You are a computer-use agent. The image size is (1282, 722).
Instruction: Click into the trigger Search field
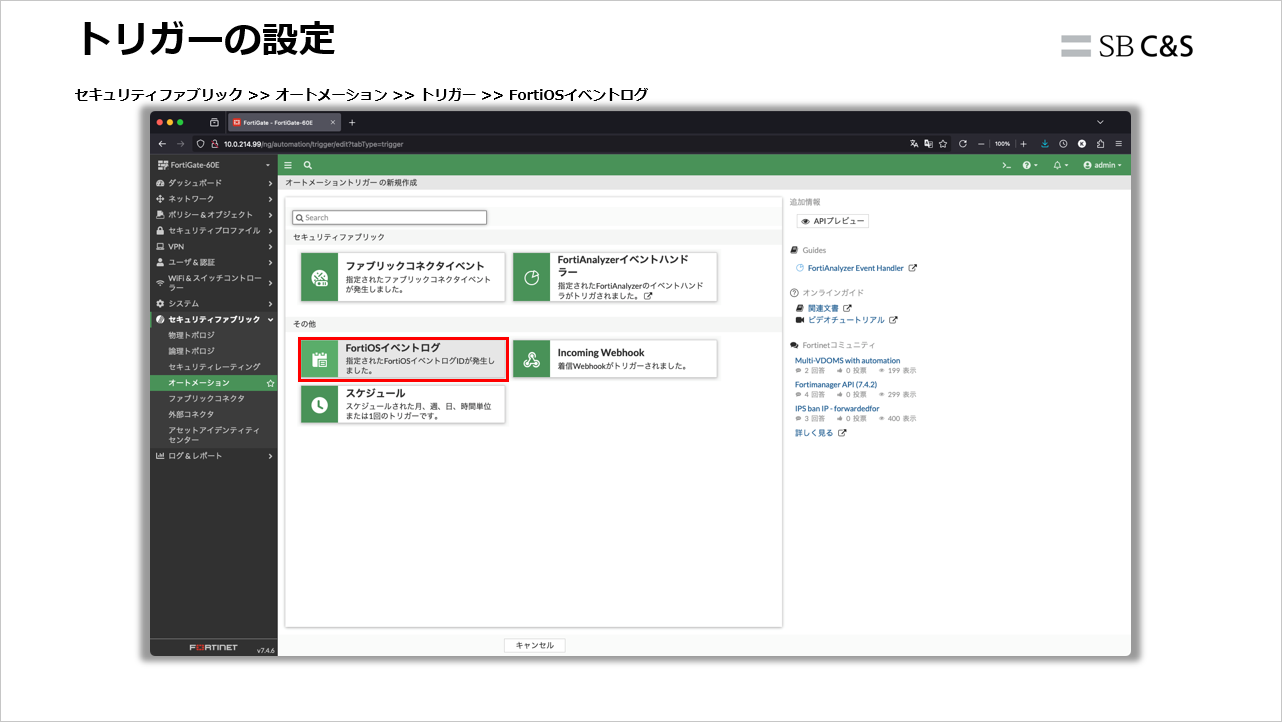pos(389,217)
